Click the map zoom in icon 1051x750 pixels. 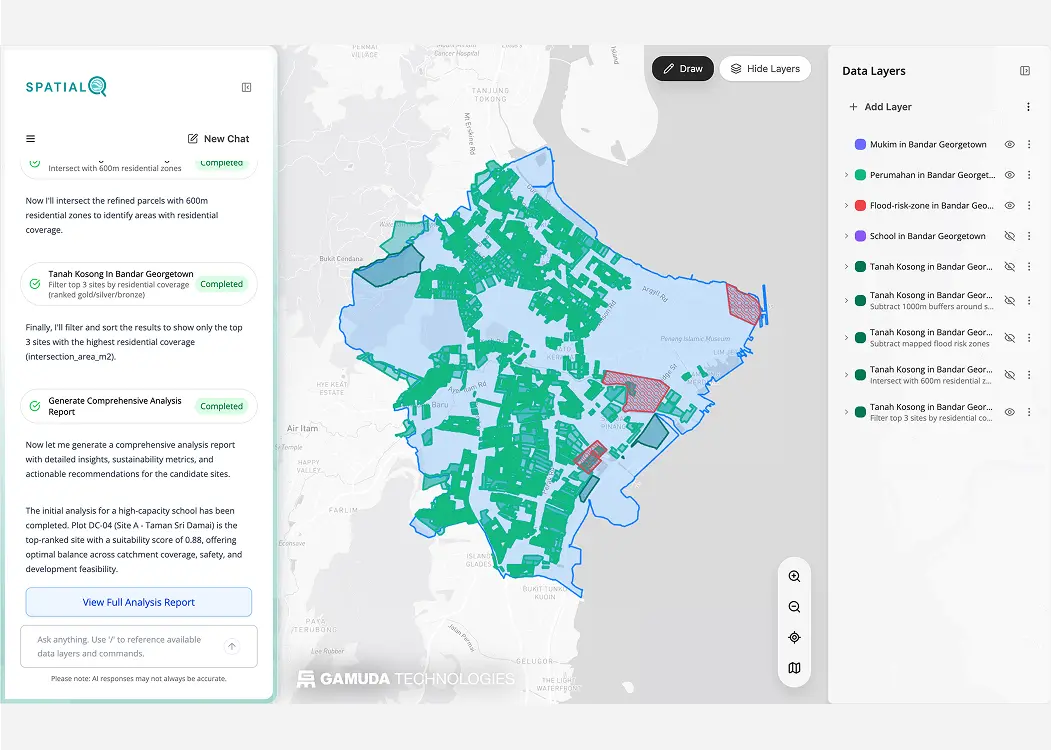coord(794,577)
